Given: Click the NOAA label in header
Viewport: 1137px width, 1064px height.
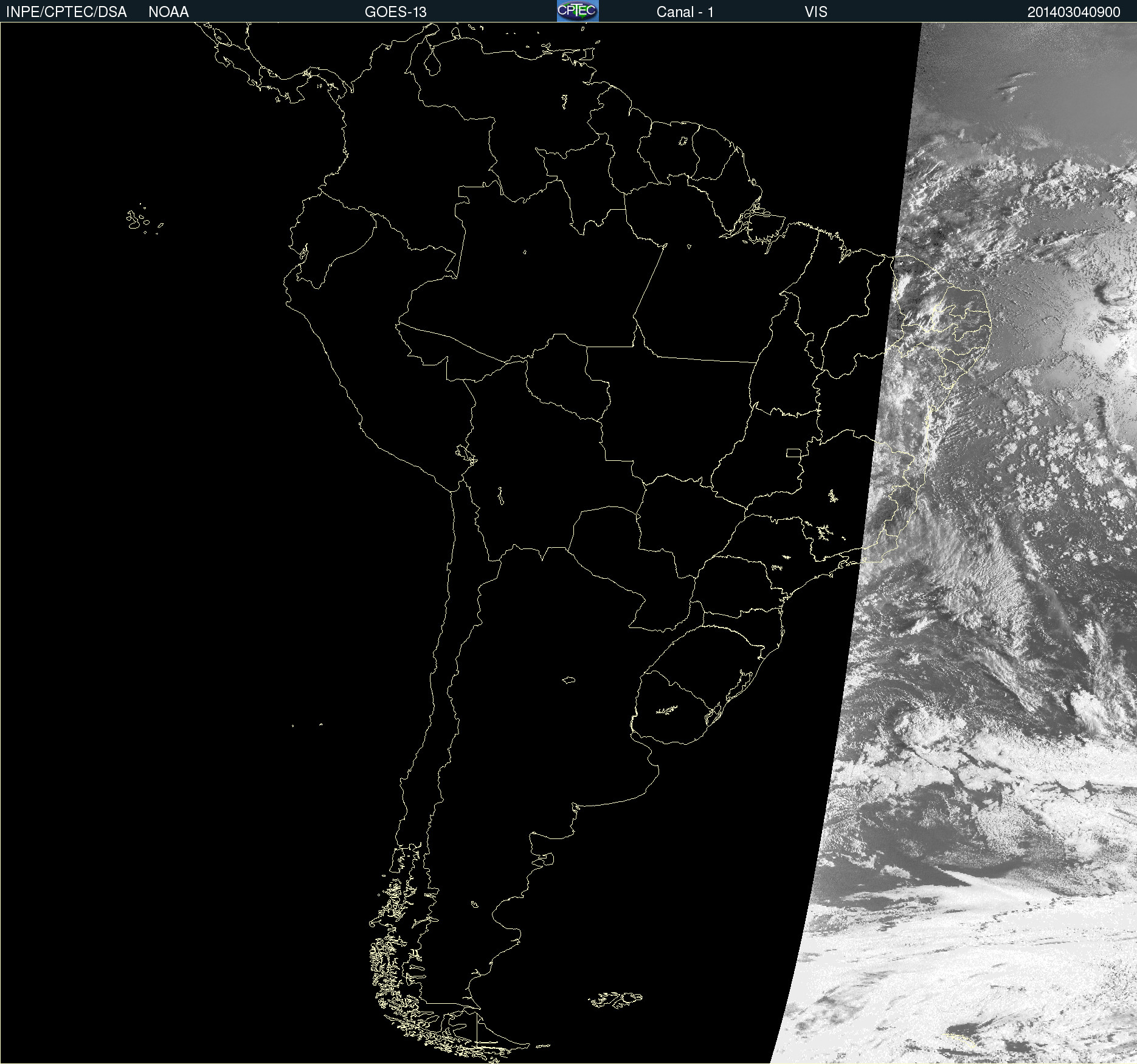Looking at the screenshot, I should pyautogui.click(x=168, y=12).
